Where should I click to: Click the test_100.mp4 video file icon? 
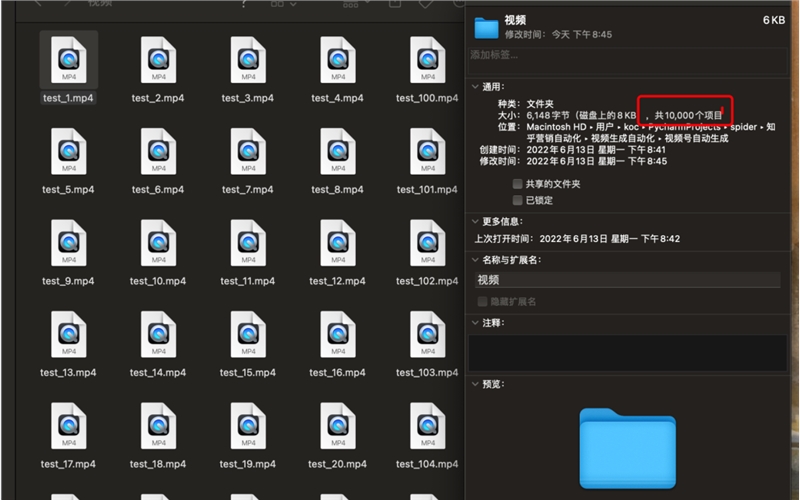pos(427,61)
